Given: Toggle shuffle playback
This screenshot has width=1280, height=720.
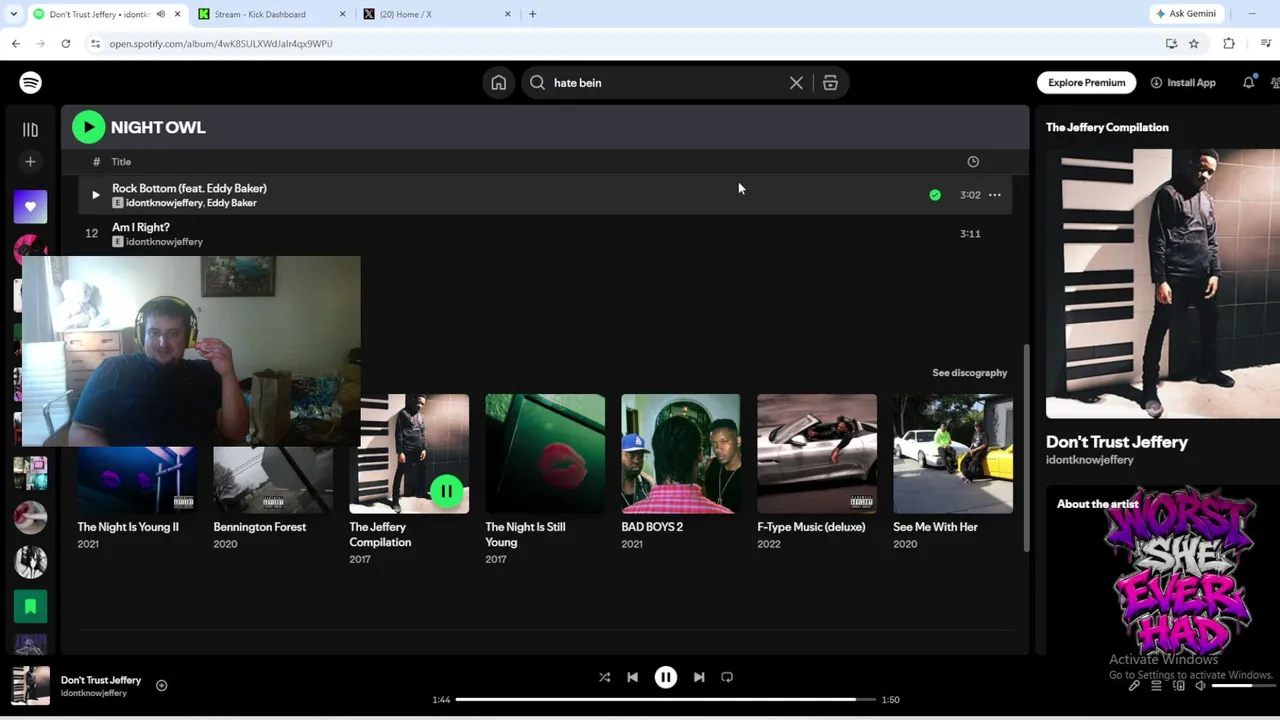Looking at the screenshot, I should 604,677.
